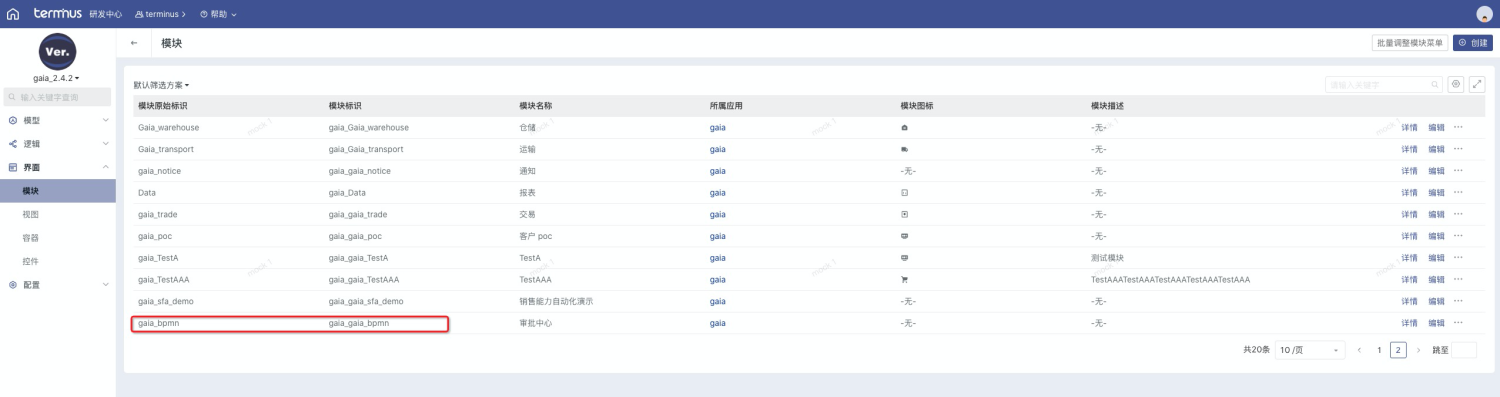
Task: Open the gaia application link in Data row
Action: [718, 192]
